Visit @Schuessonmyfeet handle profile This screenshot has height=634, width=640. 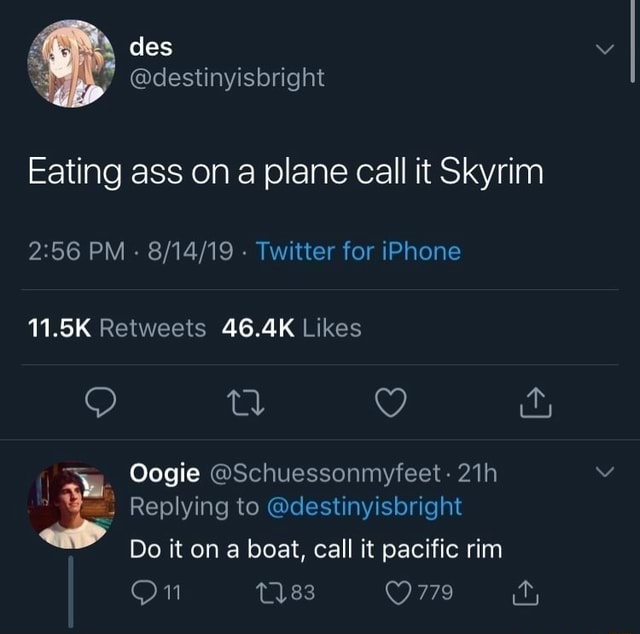coord(325,473)
